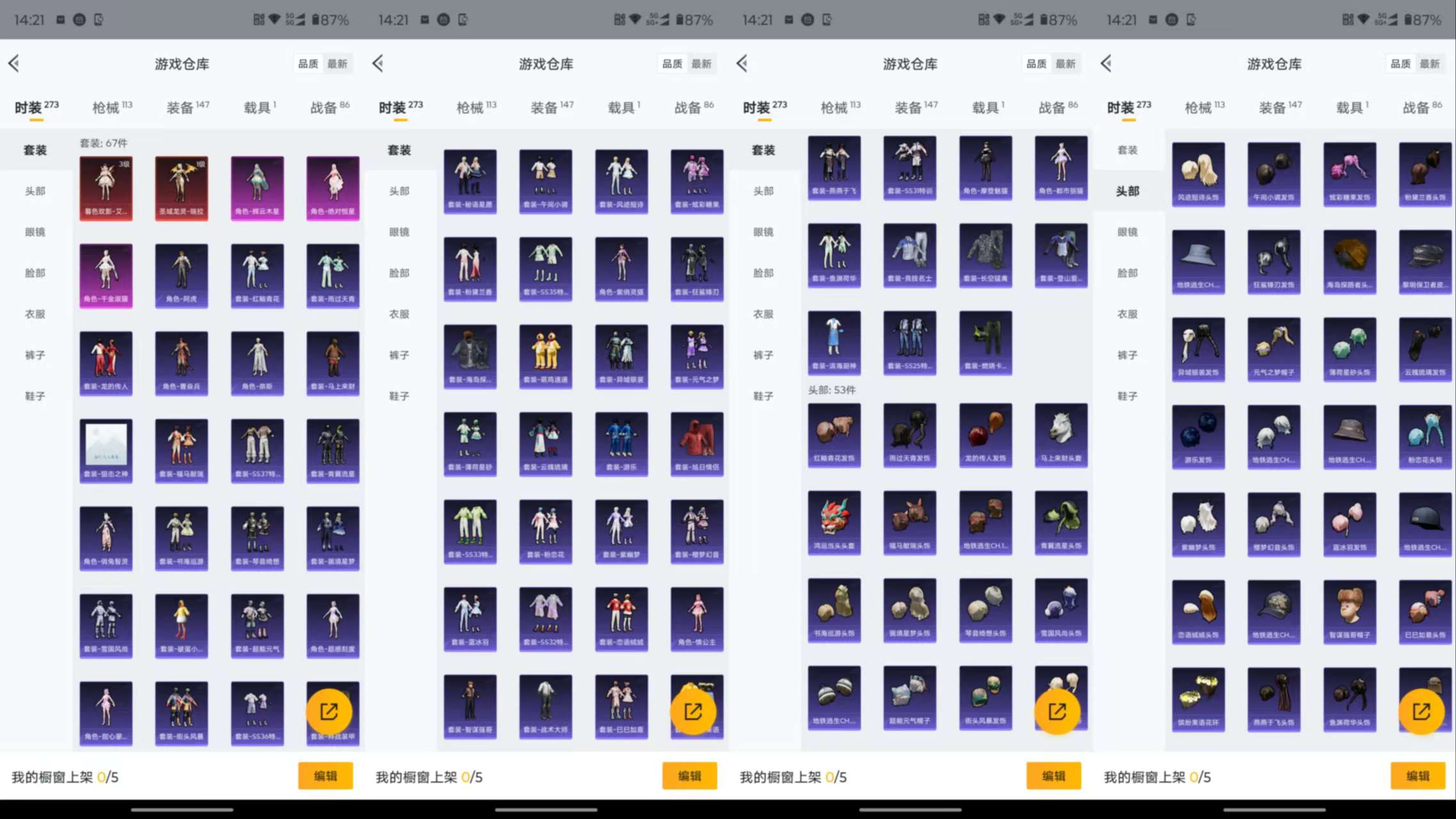The image size is (1456, 819).
Task: Tap the back arrow to leave the warehouse
Action: click(14, 63)
